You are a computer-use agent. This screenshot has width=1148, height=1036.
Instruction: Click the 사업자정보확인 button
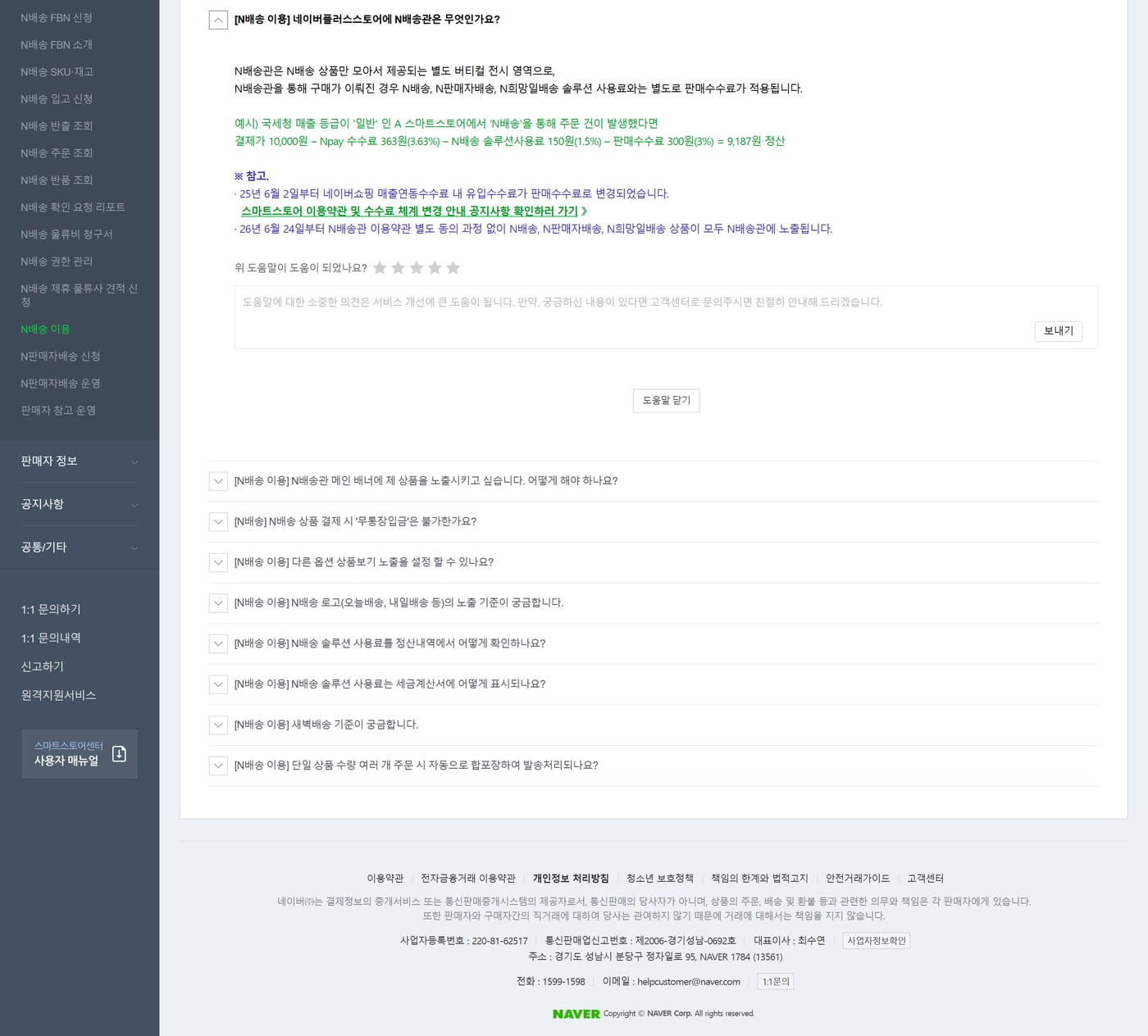tap(877, 941)
